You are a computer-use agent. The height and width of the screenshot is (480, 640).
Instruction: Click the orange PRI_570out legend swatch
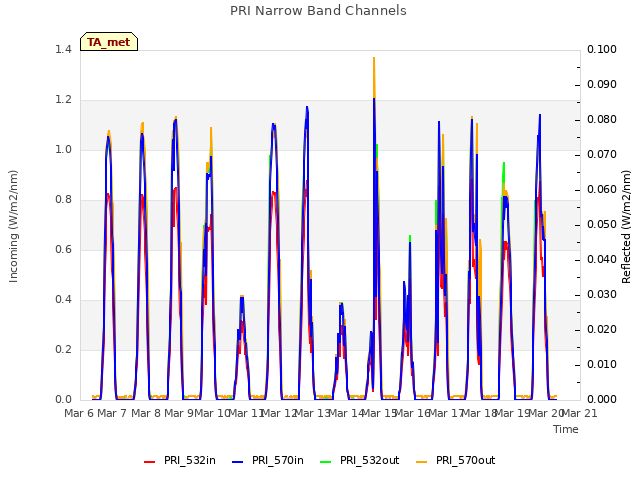pos(422,462)
